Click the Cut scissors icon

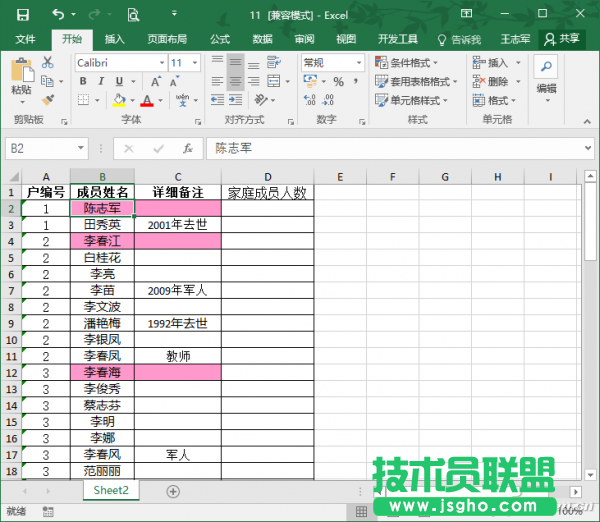point(47,62)
